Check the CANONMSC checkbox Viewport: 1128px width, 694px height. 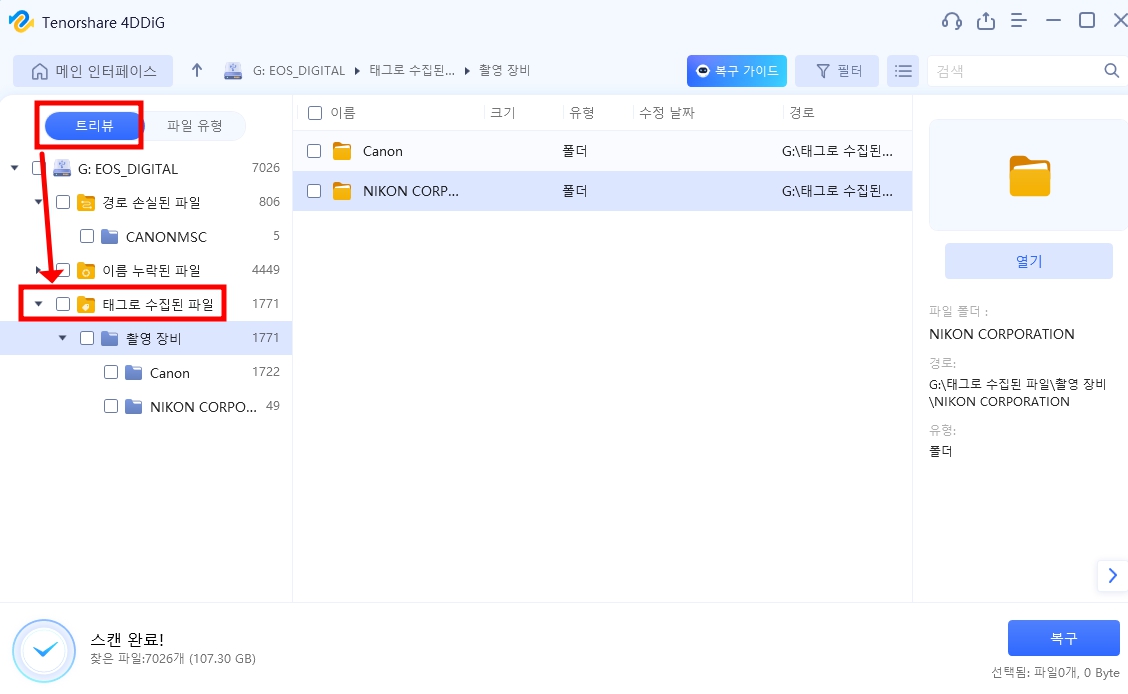pyautogui.click(x=87, y=236)
